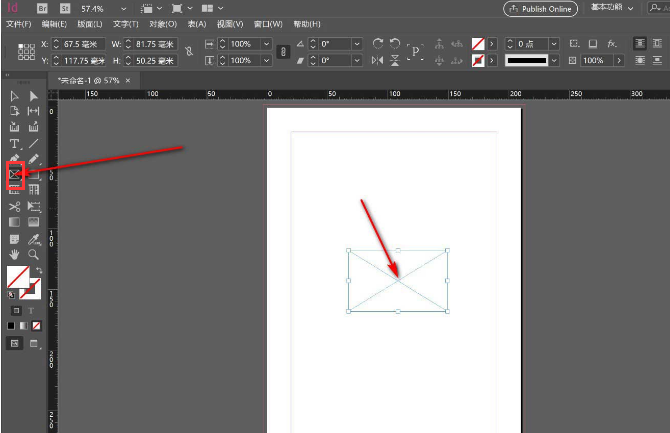The height and width of the screenshot is (433, 670).
Task: Open the 对象(O) menu
Action: pyautogui.click(x=163, y=23)
